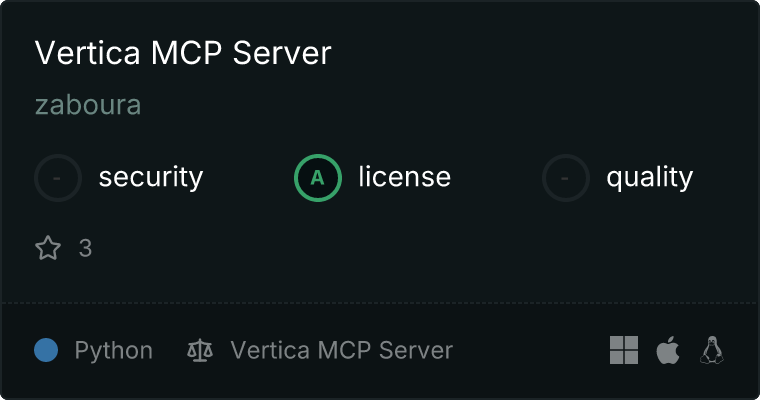The image size is (760, 400).
Task: Click the dash inside quality badge
Action: click(565, 178)
